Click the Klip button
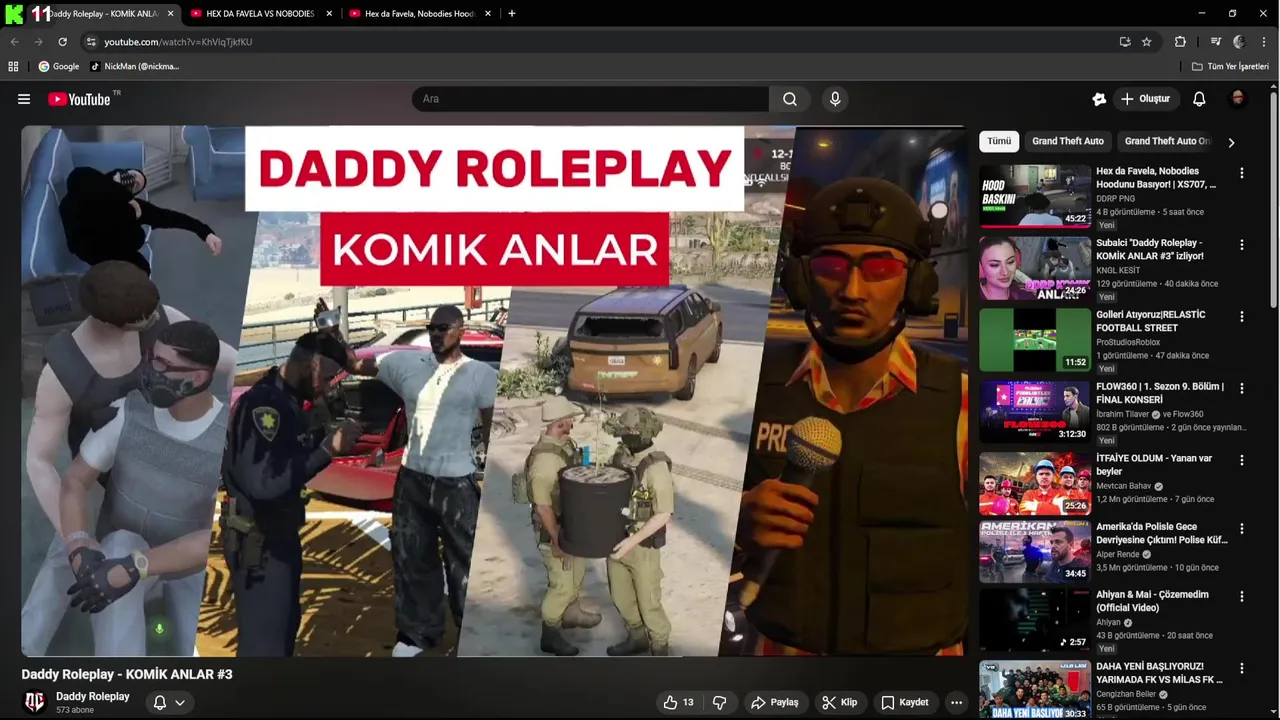The width and height of the screenshot is (1280, 720). point(840,702)
